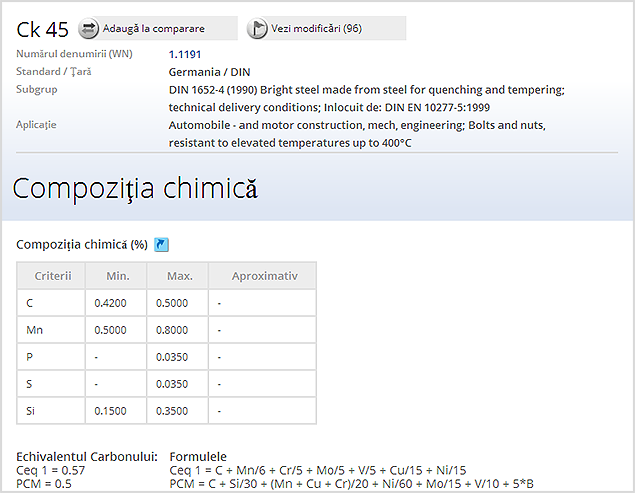Click the Criterii column header
Screen dimensions: 635x493
click(x=53, y=276)
